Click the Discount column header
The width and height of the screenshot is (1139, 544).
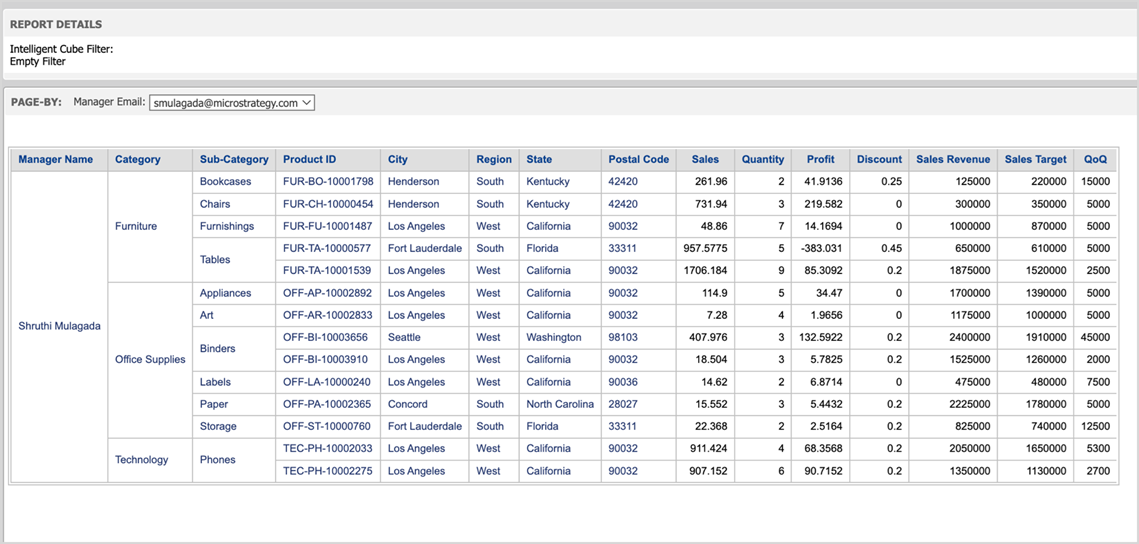[879, 159]
